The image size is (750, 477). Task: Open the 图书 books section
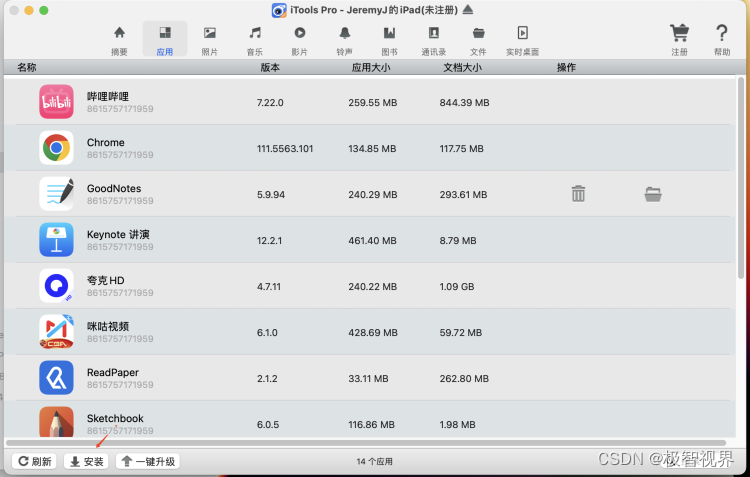coord(389,40)
